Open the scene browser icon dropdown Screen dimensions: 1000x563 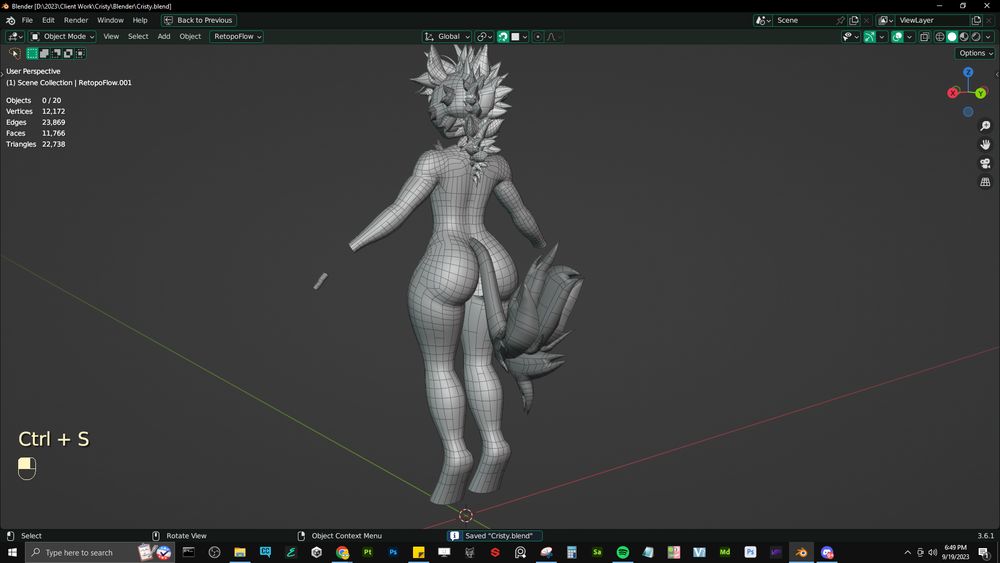(763, 20)
